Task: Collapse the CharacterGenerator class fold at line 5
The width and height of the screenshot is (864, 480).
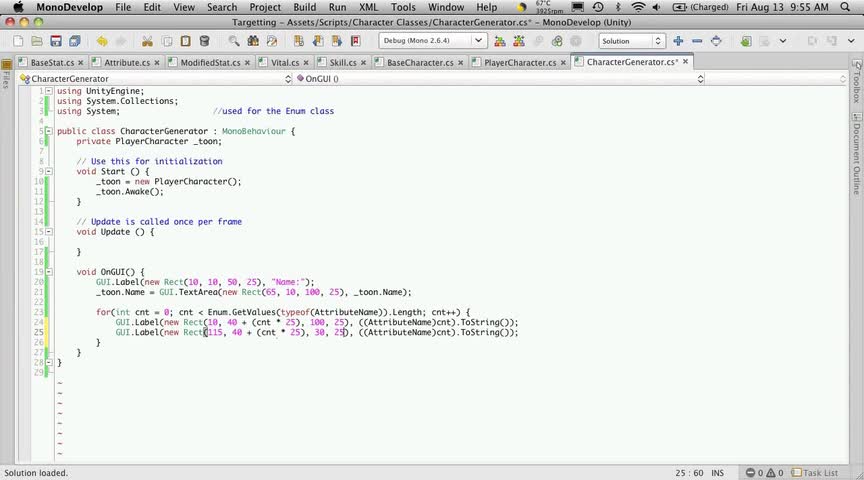Action: [49, 131]
